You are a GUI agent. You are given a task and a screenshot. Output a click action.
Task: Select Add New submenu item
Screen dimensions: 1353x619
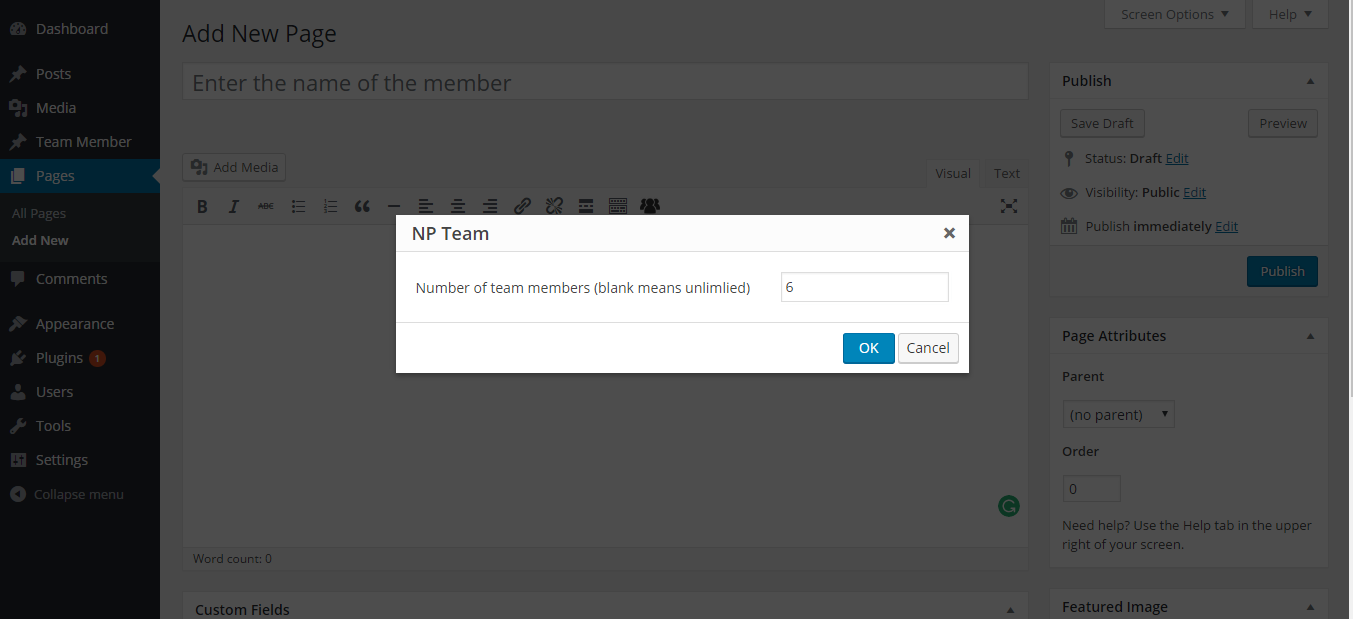pos(40,240)
